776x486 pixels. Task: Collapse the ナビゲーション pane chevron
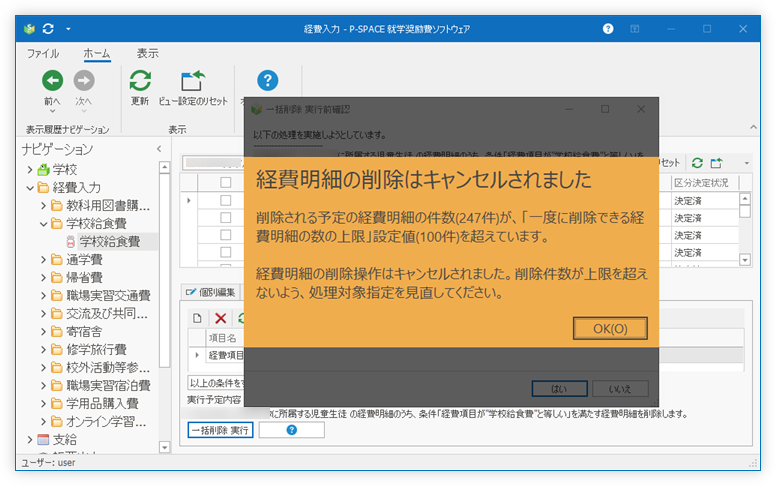tap(159, 148)
